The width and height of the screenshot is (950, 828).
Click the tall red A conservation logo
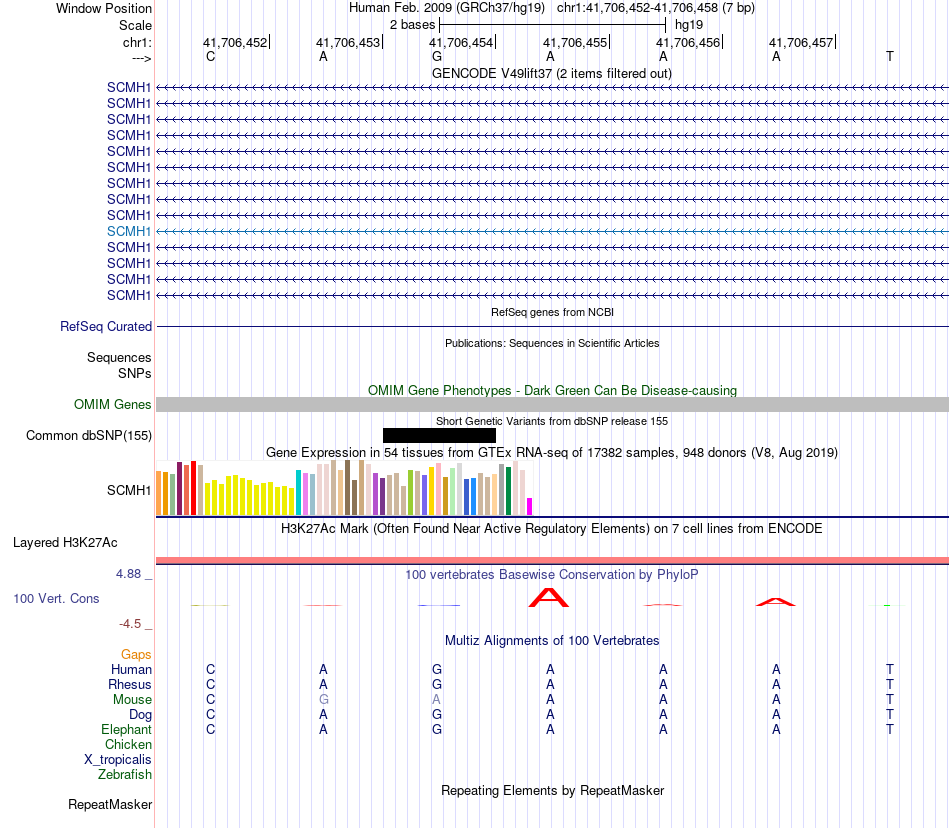point(549,597)
